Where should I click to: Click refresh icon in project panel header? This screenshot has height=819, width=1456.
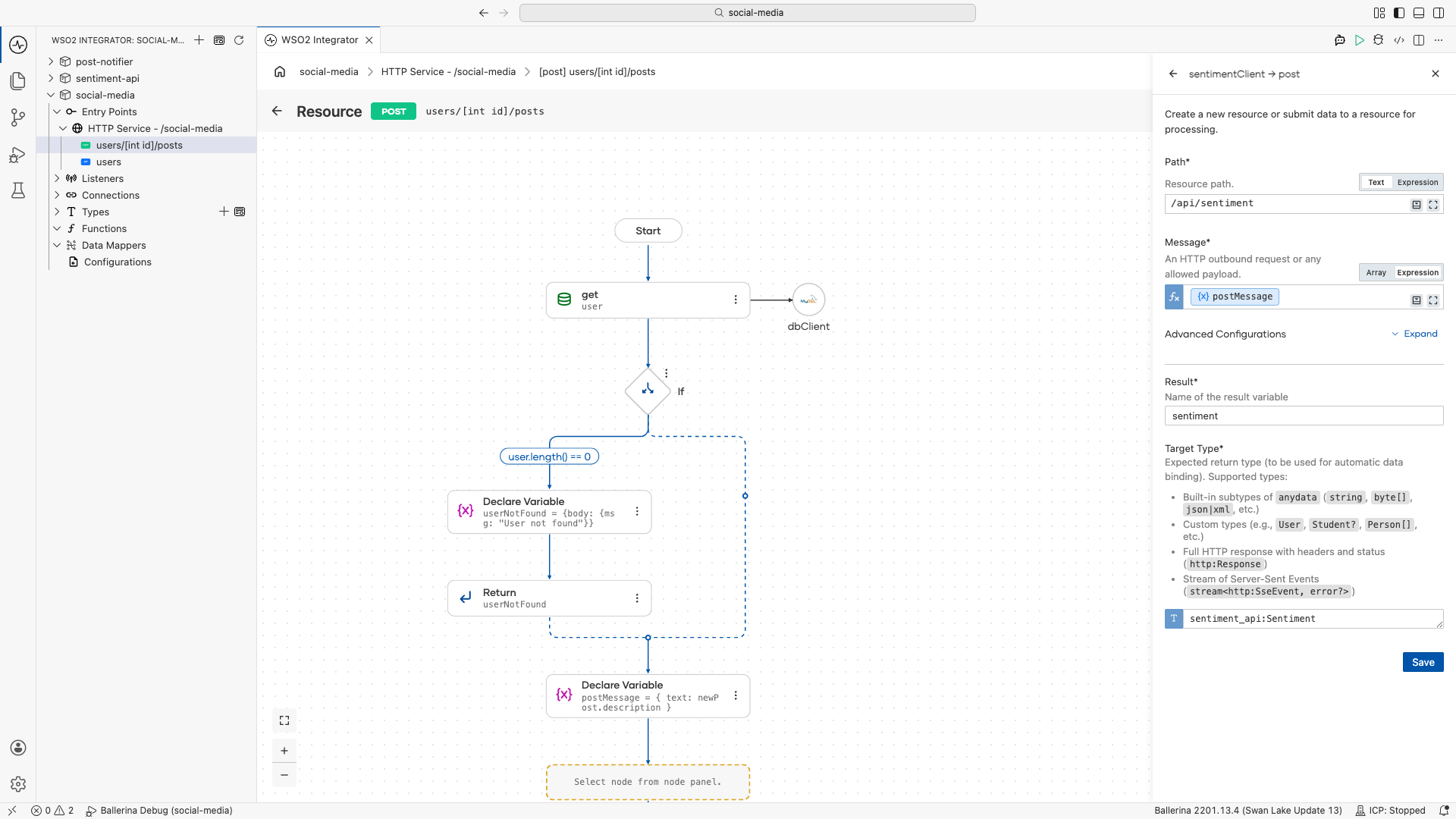[x=239, y=40]
